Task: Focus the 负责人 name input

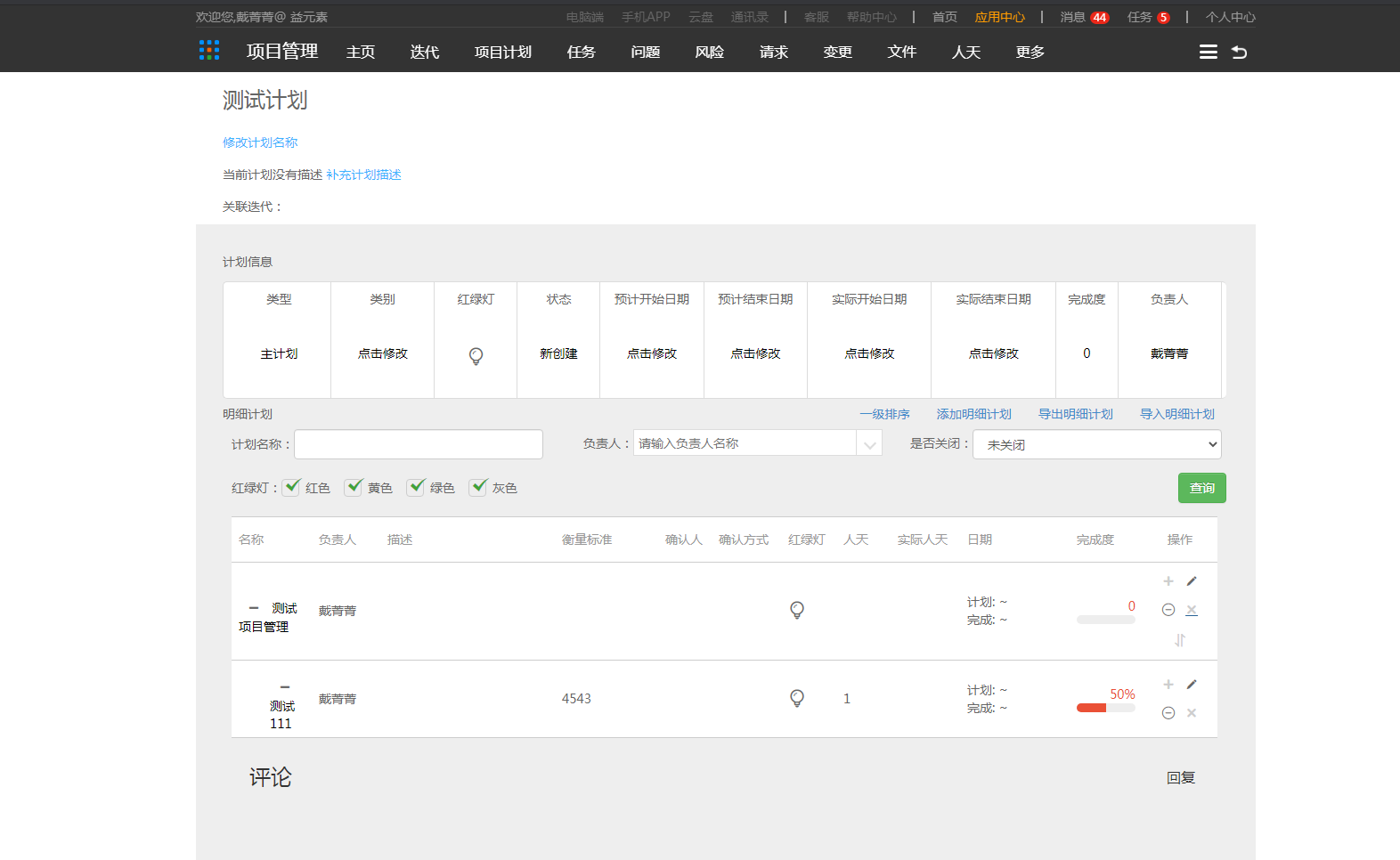Action: [745, 443]
